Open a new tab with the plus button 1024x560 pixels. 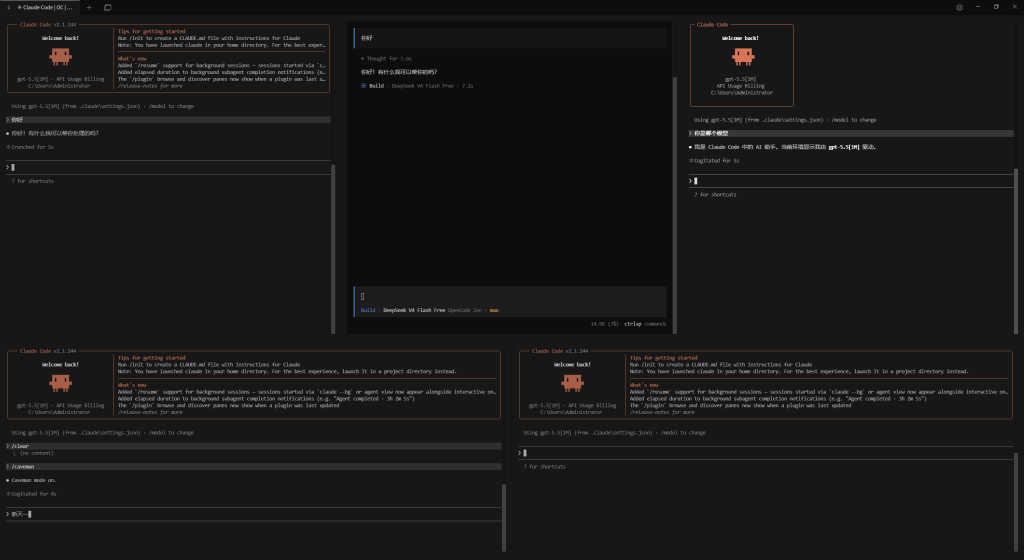pos(89,7)
